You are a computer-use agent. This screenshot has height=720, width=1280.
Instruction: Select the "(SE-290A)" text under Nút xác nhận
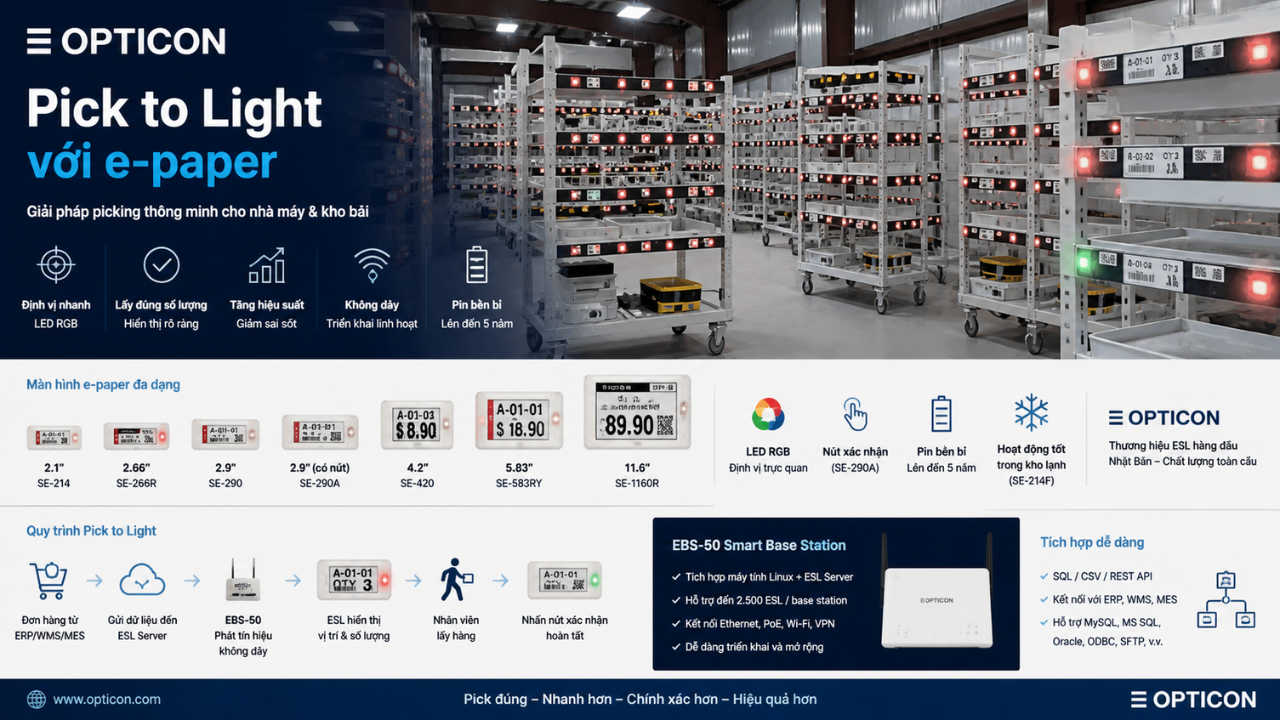pos(854,468)
